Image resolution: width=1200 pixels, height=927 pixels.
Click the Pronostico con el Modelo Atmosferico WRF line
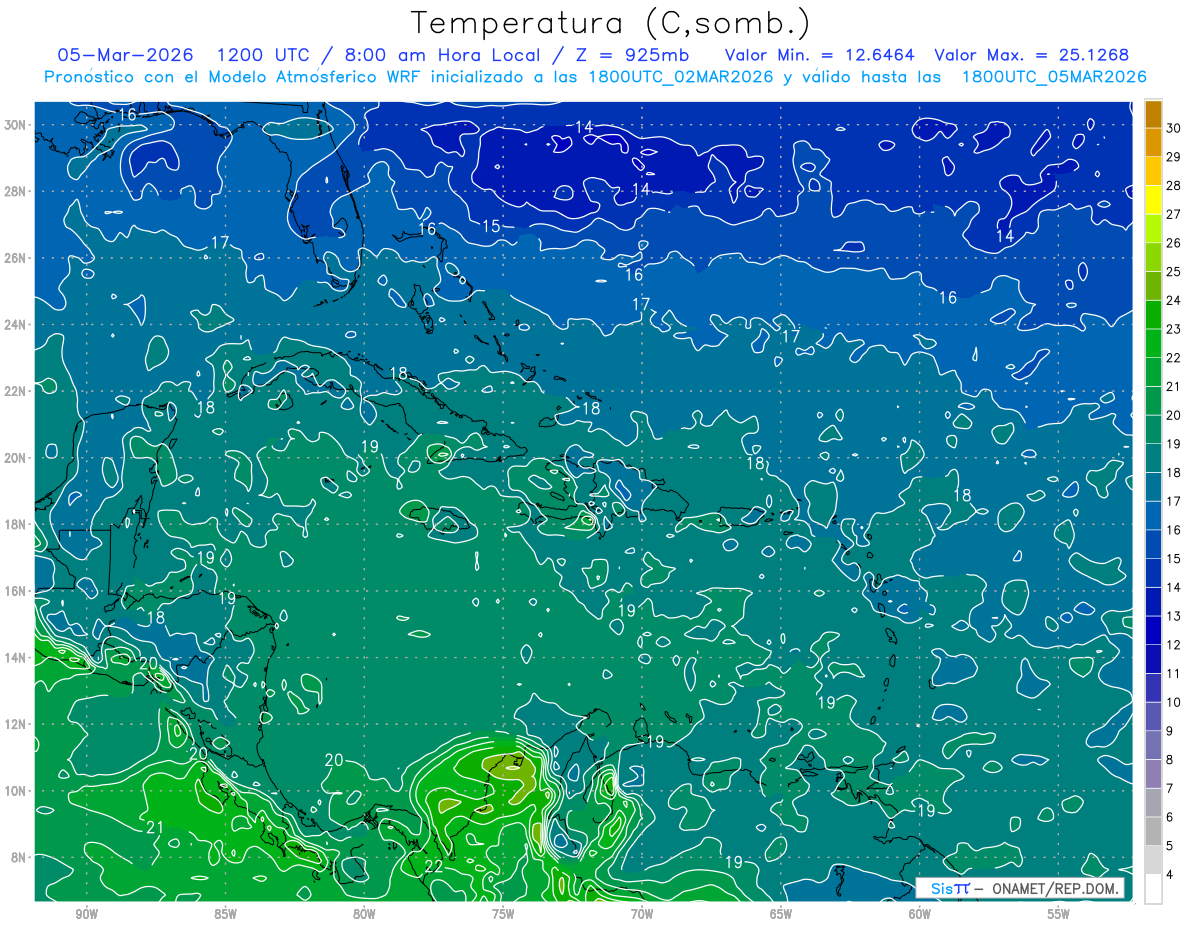595,77
